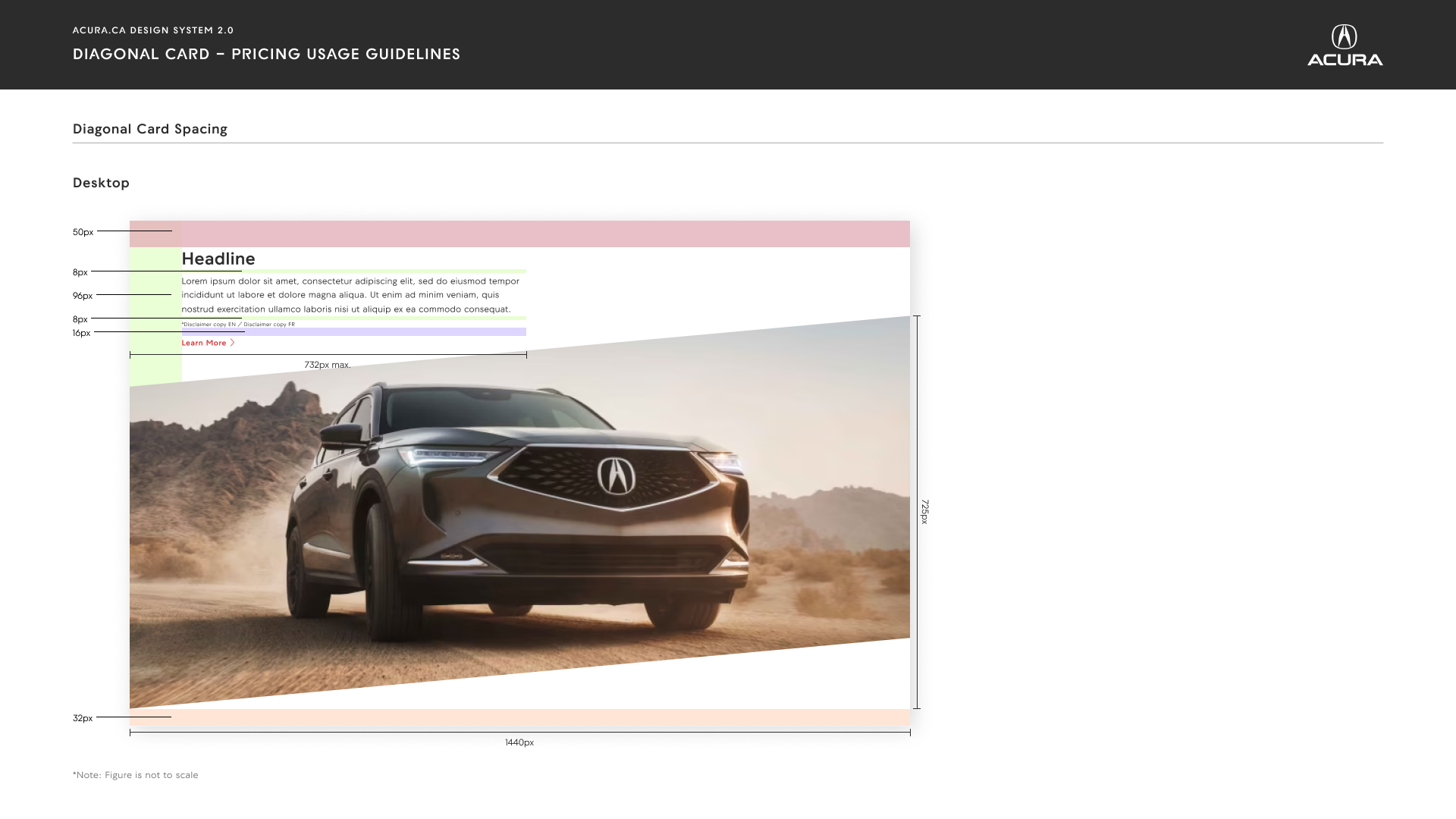Click the 'Desktop' subheading
Screen dimensions: 1456x819
101,183
